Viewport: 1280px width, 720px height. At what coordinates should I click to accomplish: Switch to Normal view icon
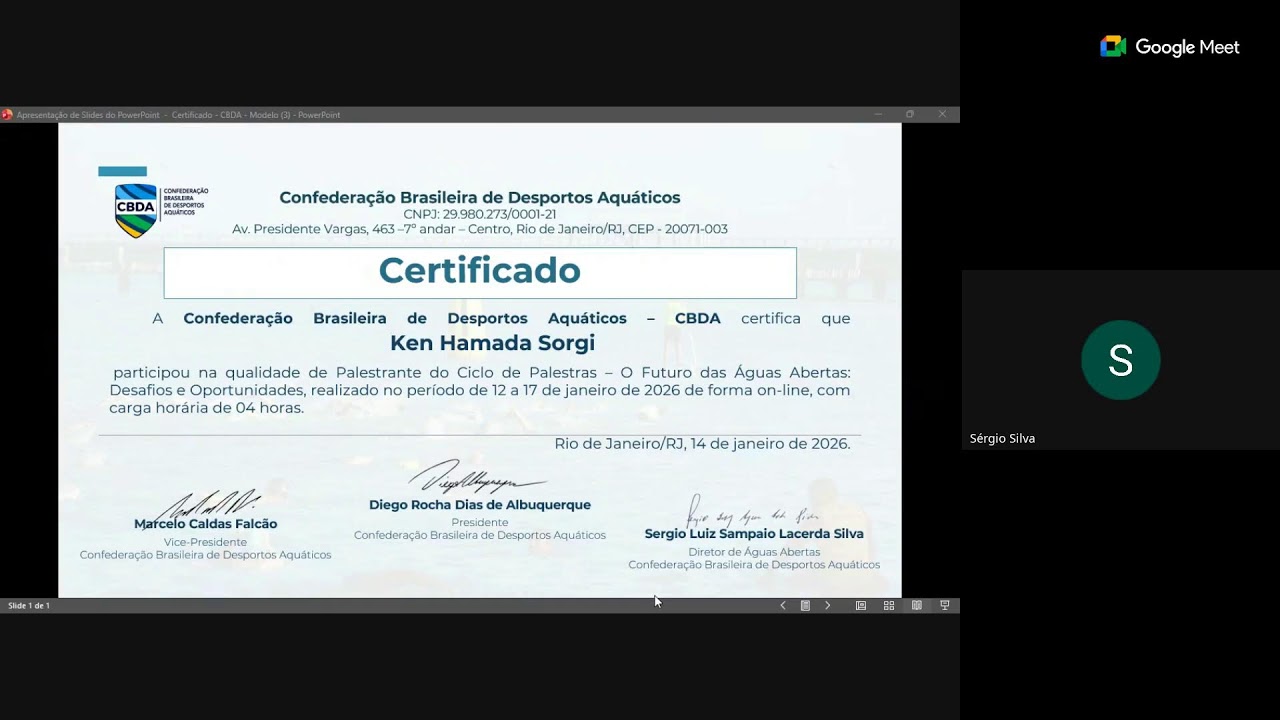tap(860, 605)
